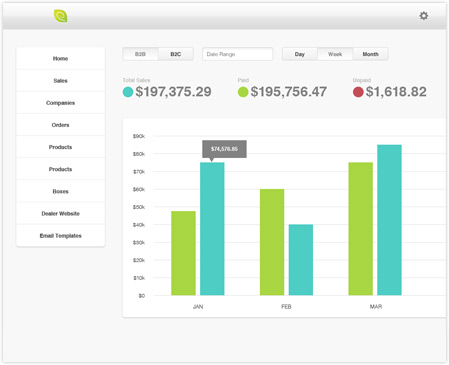Click the teal JAN bar
Image resolution: width=449 pixels, height=365 pixels.
click(x=212, y=229)
